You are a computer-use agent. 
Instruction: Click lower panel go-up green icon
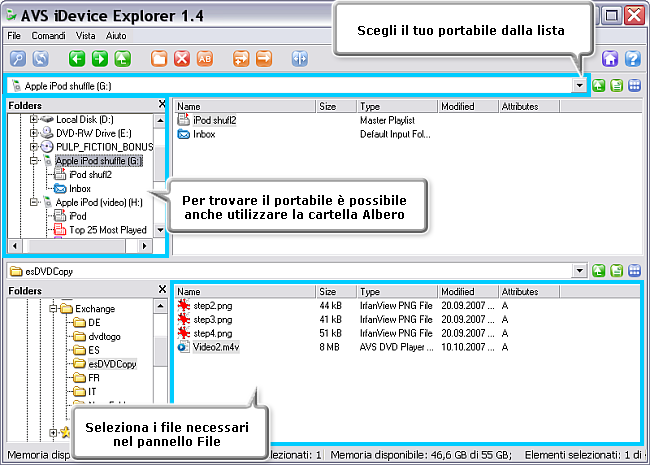coord(598,271)
